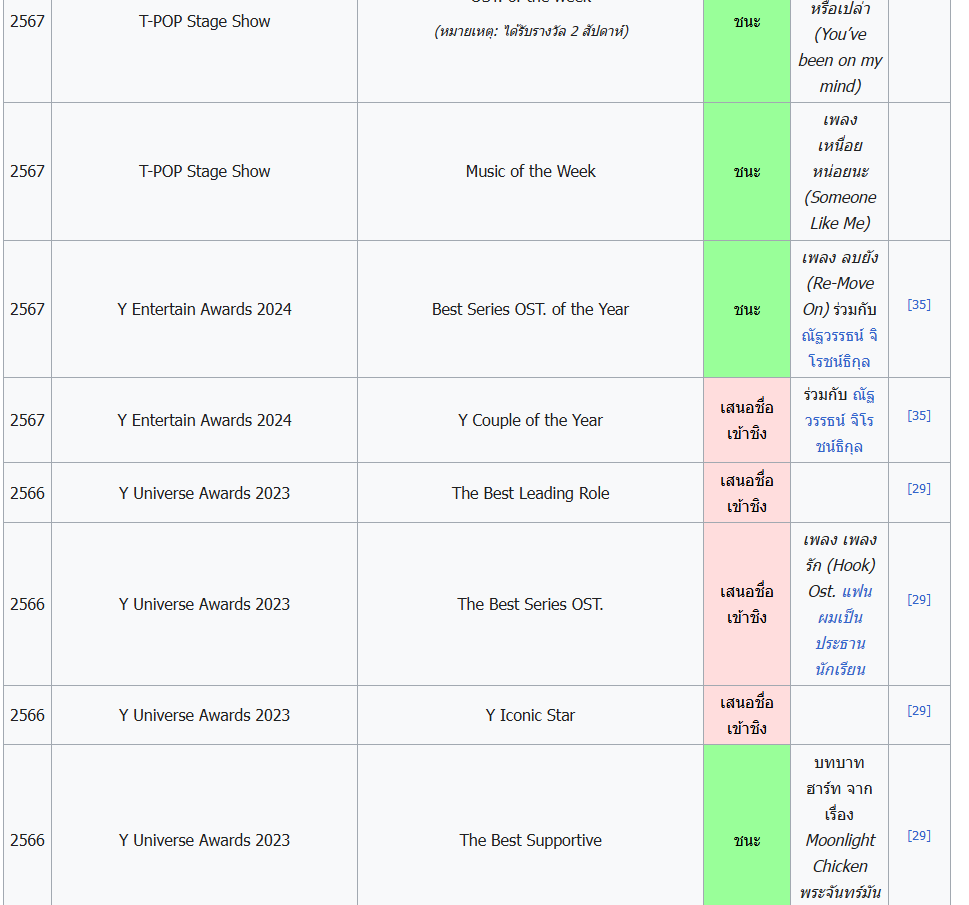Follow reference [29] beside The Best Series OST.
This screenshot has width=969, height=905.
coord(918,600)
